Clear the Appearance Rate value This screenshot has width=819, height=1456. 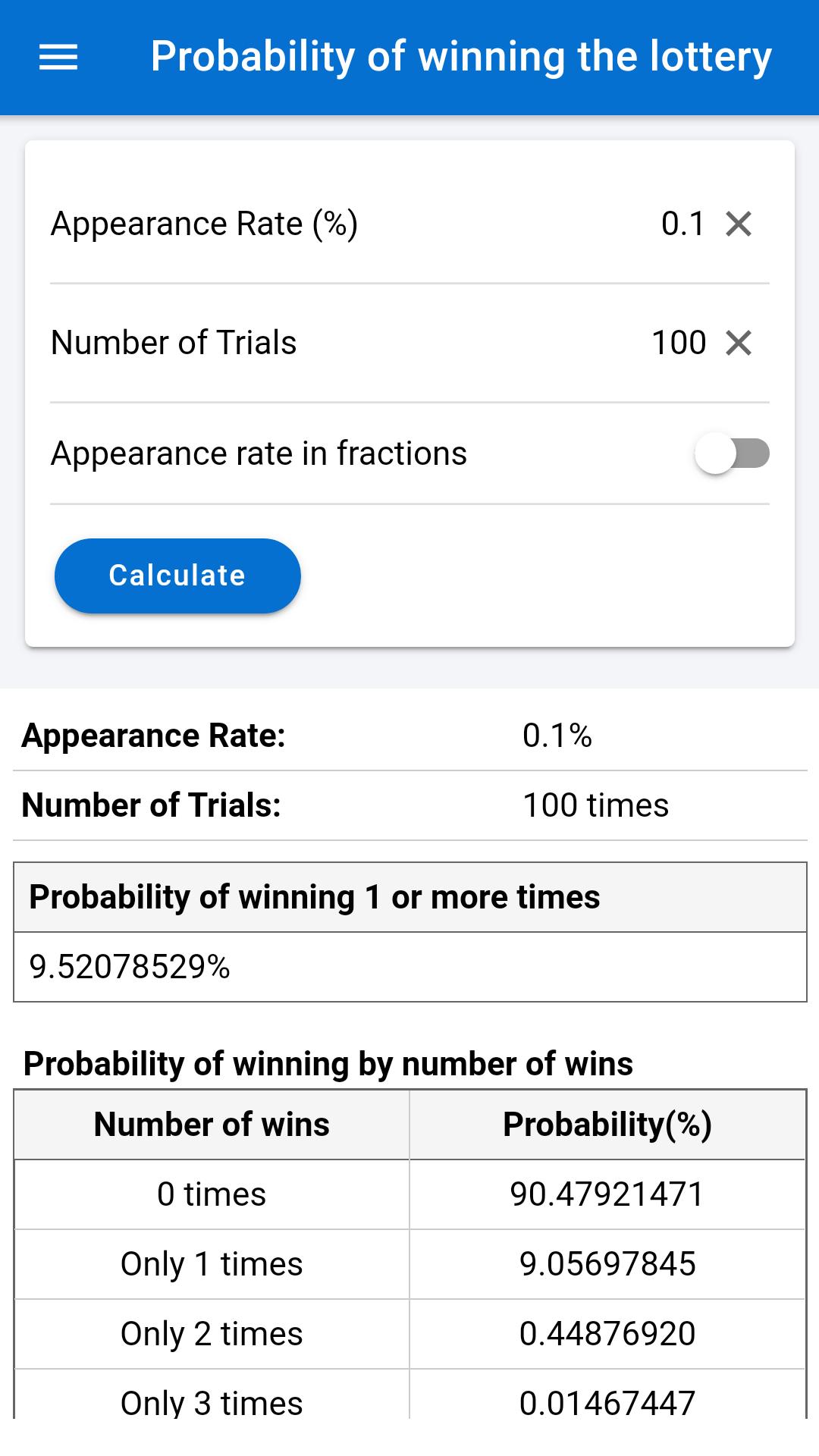click(x=738, y=224)
